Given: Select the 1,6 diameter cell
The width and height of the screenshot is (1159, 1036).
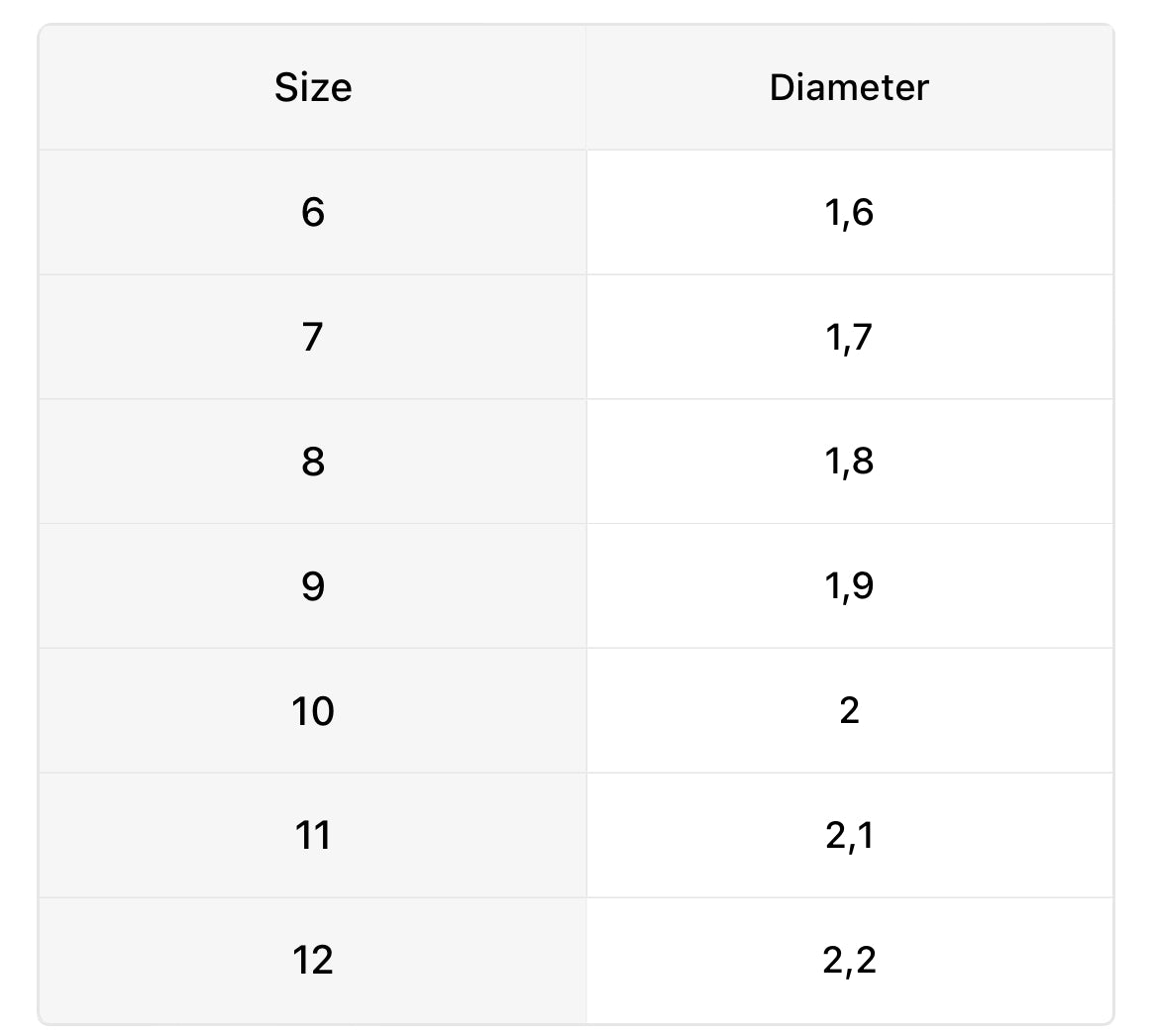Looking at the screenshot, I should coord(849,212).
